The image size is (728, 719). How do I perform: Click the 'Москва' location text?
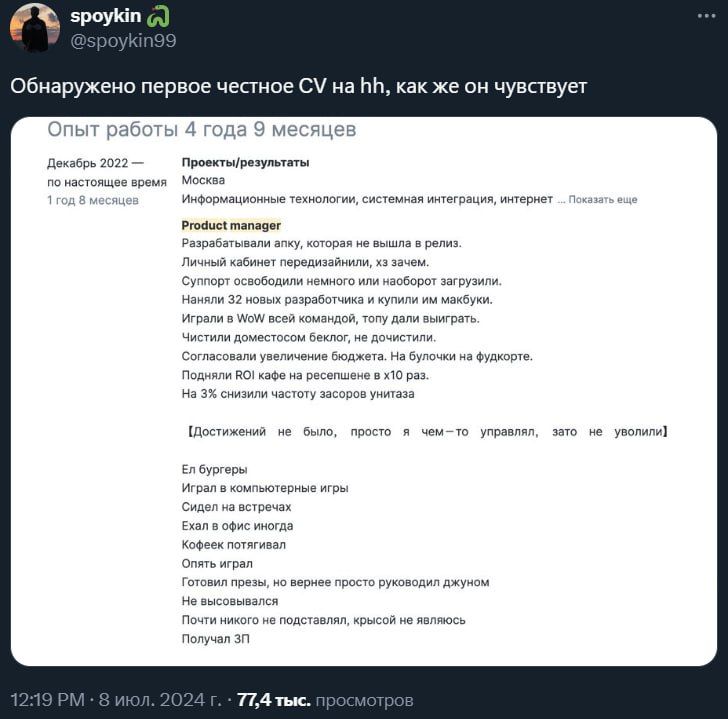[x=203, y=180]
